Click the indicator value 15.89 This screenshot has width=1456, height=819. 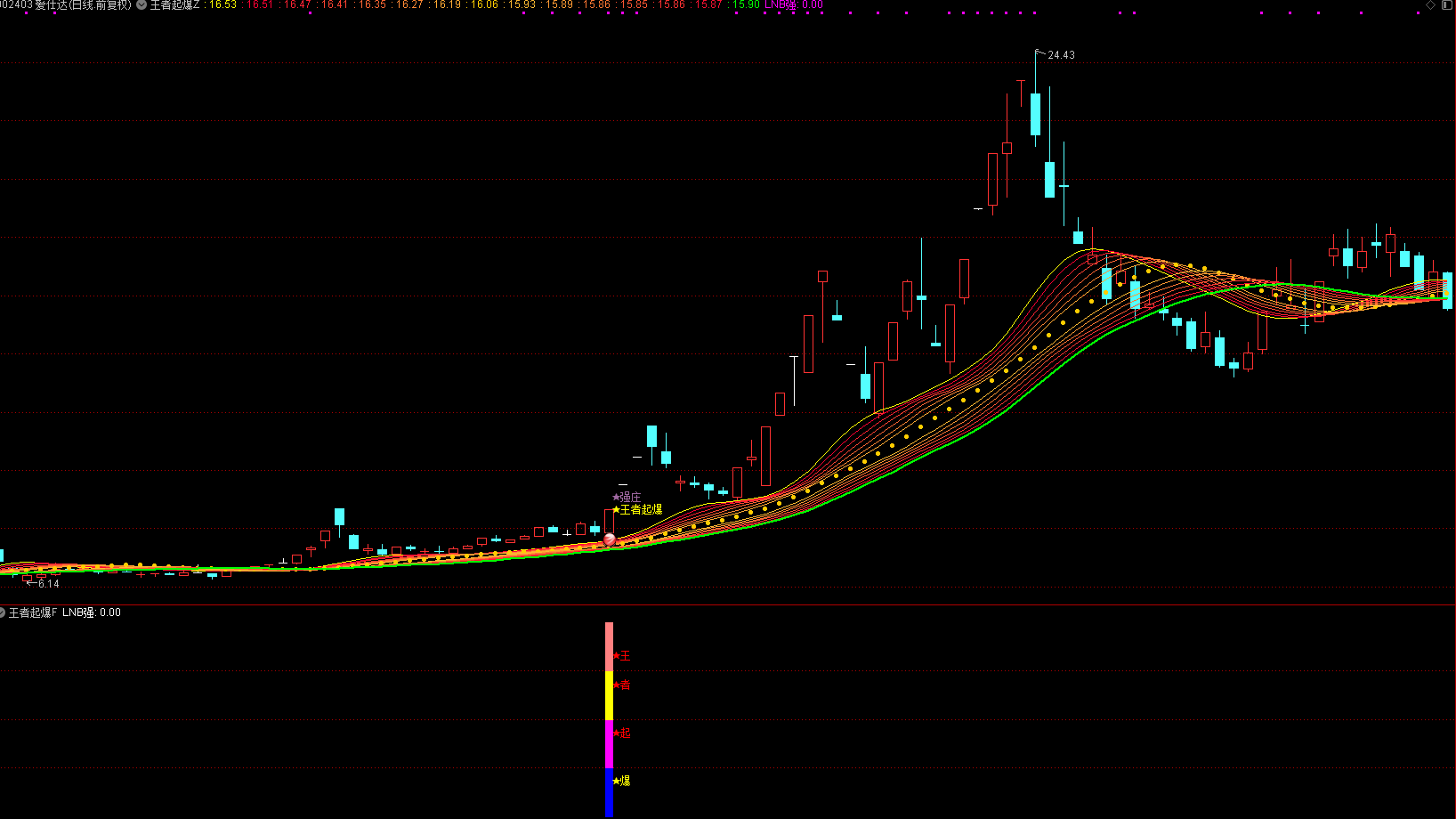[559, 5]
